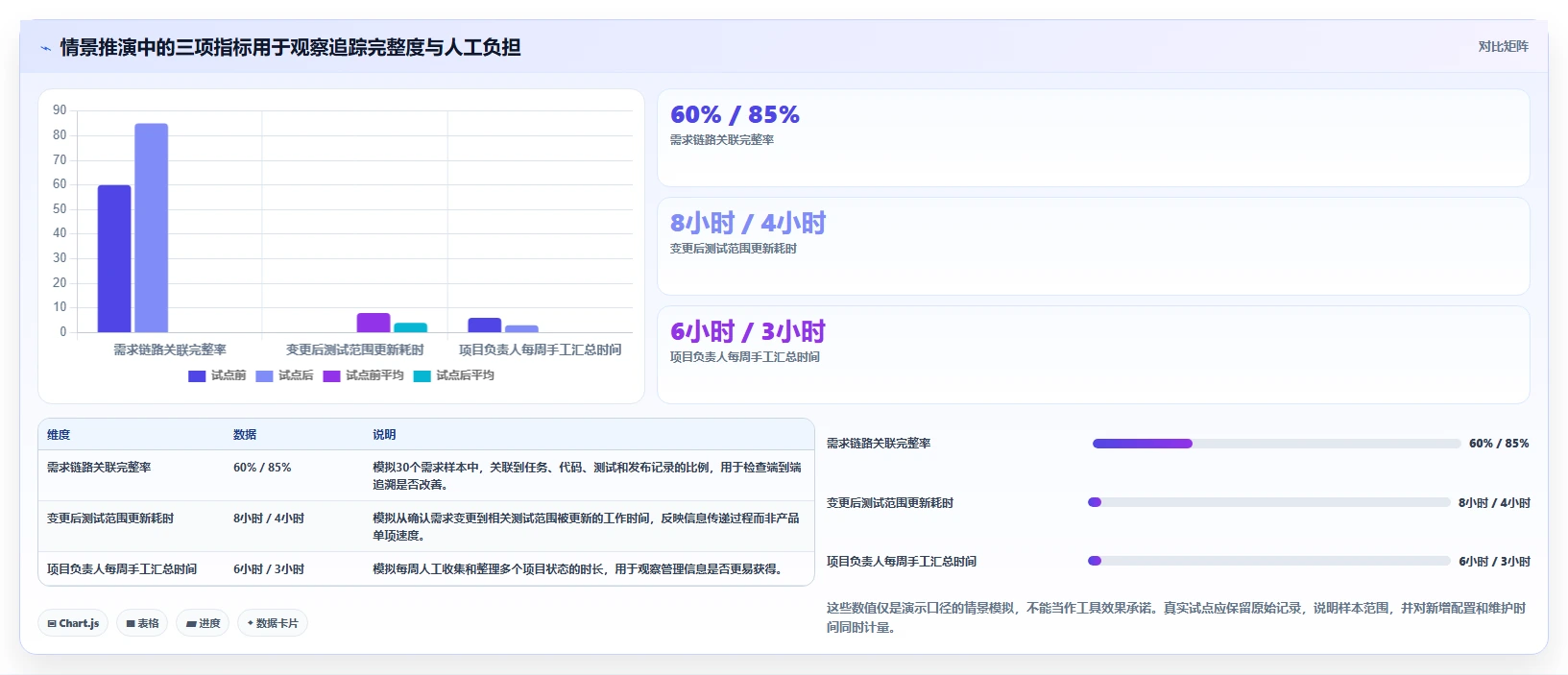
Task: Open the 对比矩阵 link in header
Action: (1503, 46)
